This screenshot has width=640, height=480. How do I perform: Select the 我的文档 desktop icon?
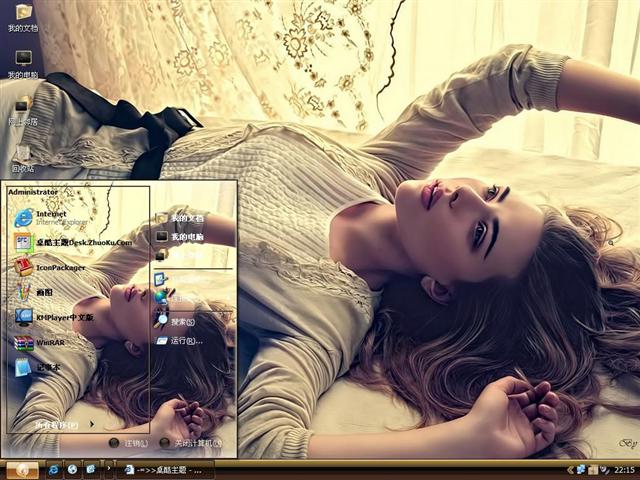(22, 16)
